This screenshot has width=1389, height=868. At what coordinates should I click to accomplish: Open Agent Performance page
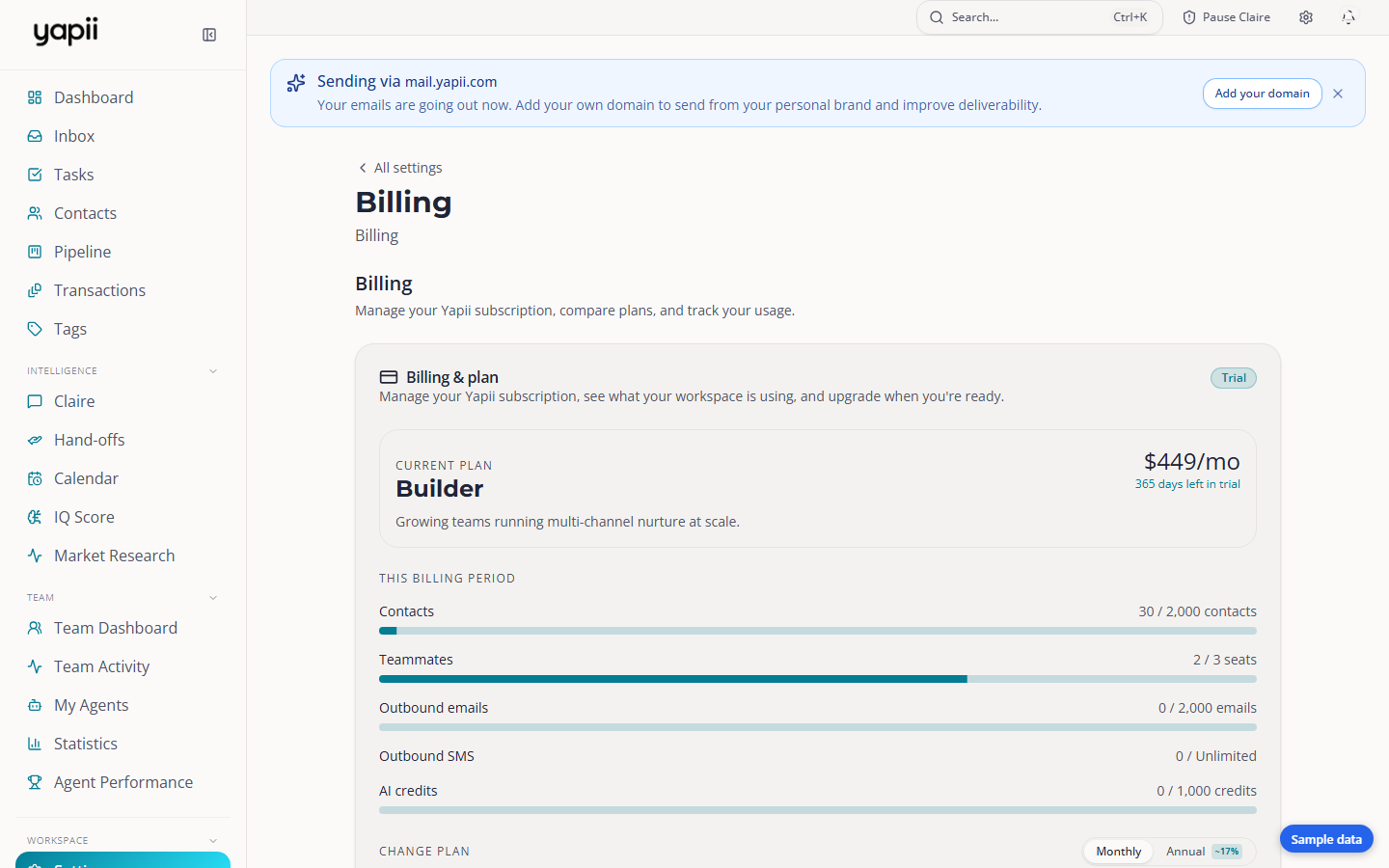[123, 782]
